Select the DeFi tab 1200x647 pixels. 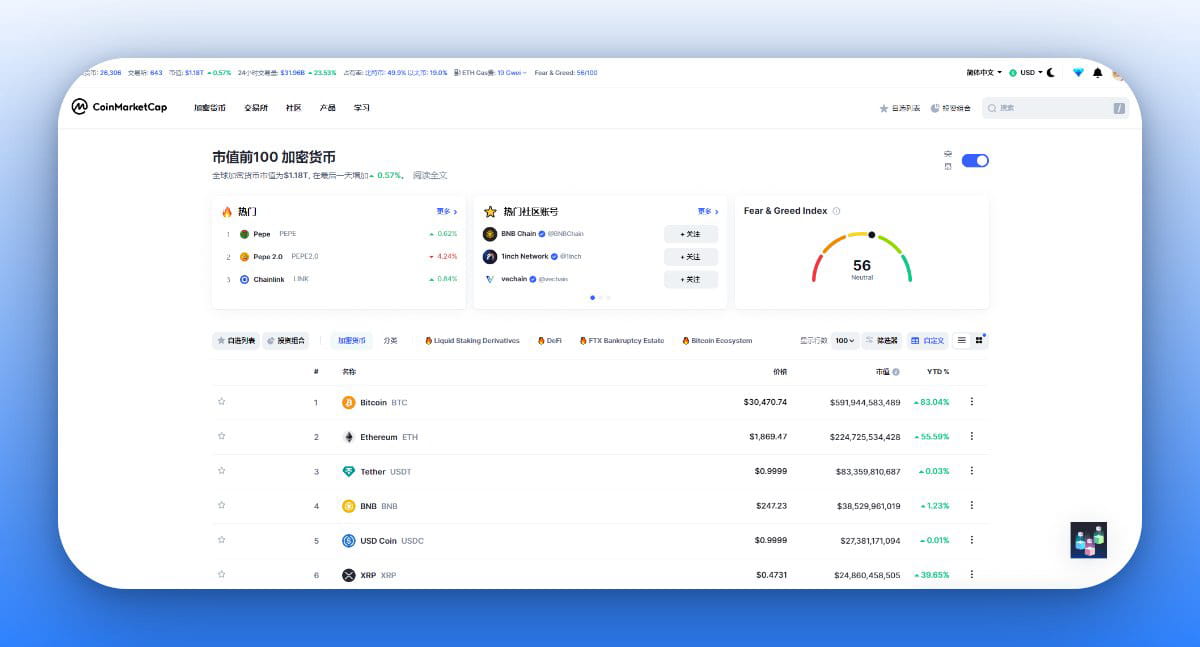(549, 341)
